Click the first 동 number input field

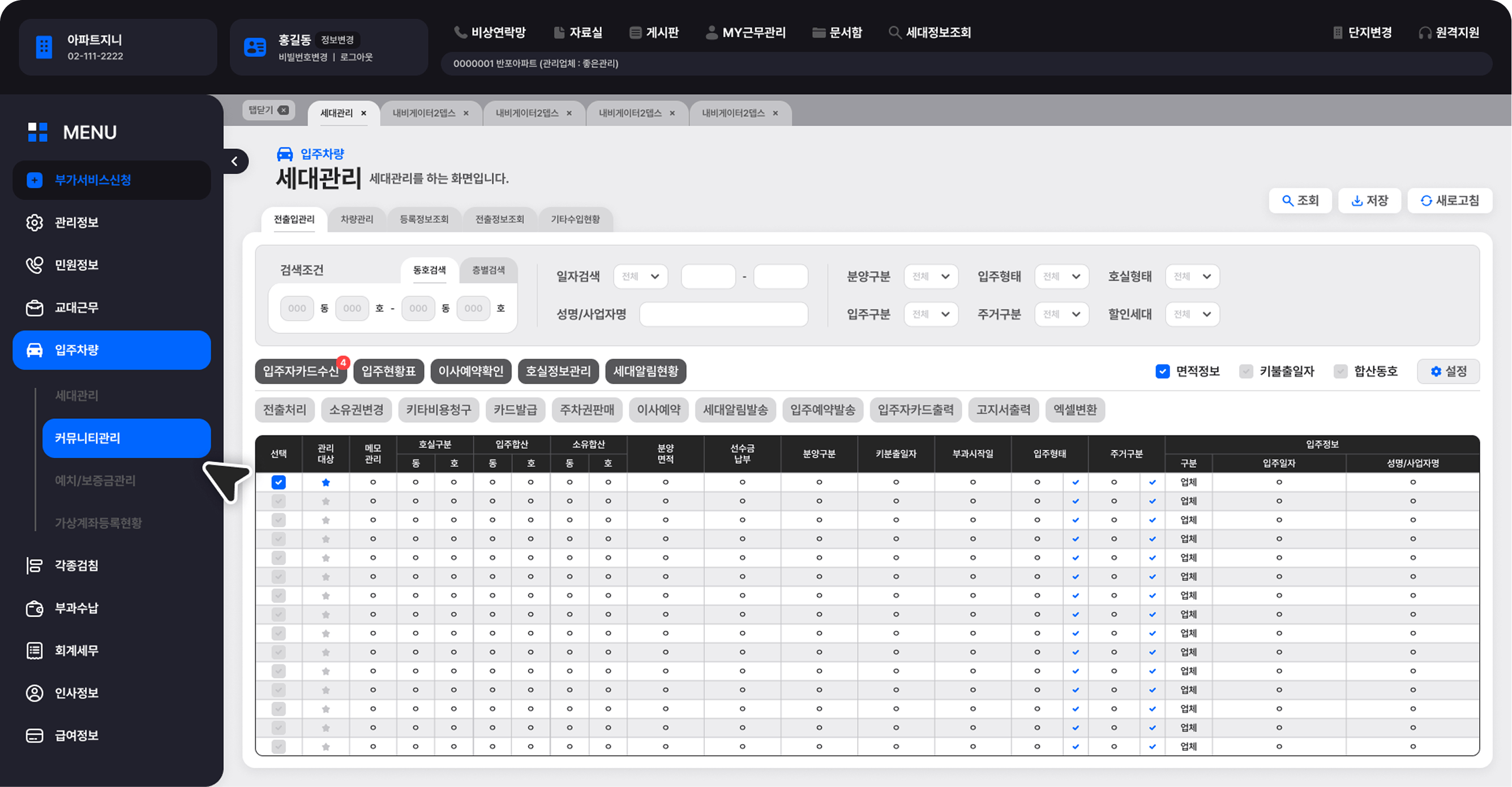[297, 308]
